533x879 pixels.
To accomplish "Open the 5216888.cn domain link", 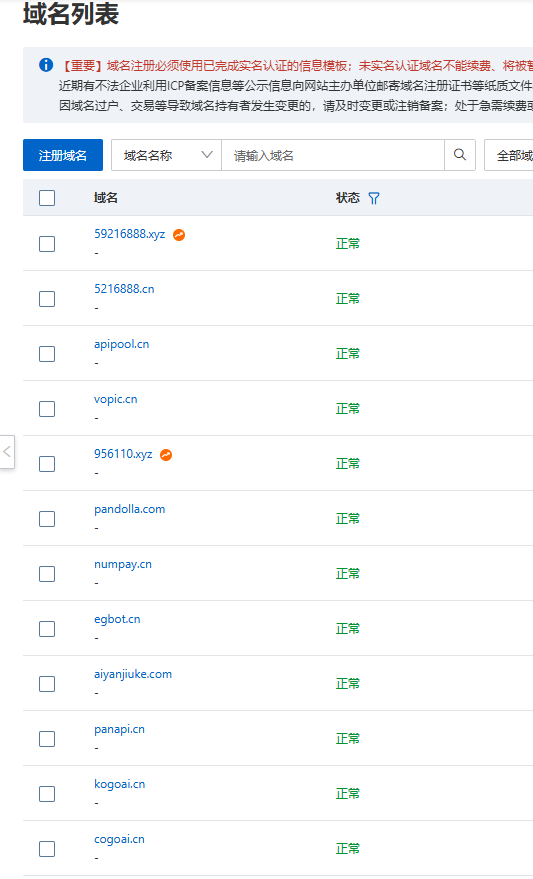I will click(x=124, y=289).
